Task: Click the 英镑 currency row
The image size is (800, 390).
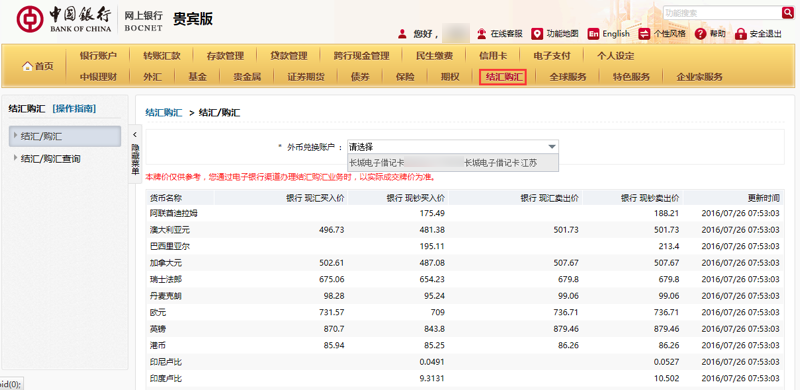Action: (465, 329)
